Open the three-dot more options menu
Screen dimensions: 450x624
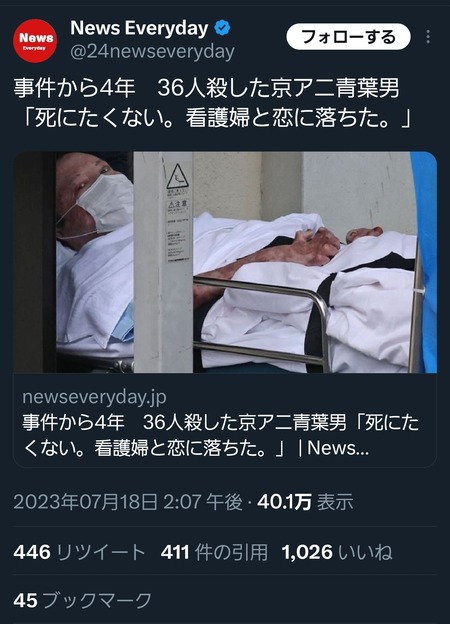point(428,37)
